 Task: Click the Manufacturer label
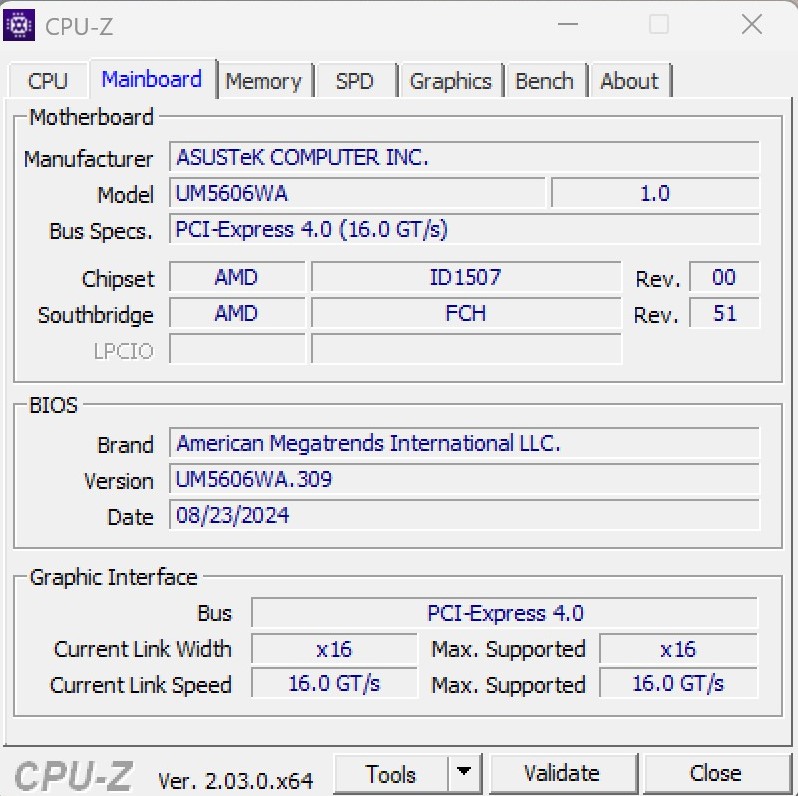coord(88,159)
